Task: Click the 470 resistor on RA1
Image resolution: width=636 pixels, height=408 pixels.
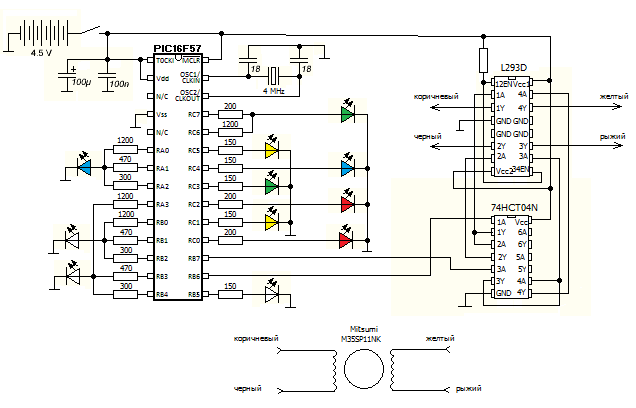Action: click(125, 168)
